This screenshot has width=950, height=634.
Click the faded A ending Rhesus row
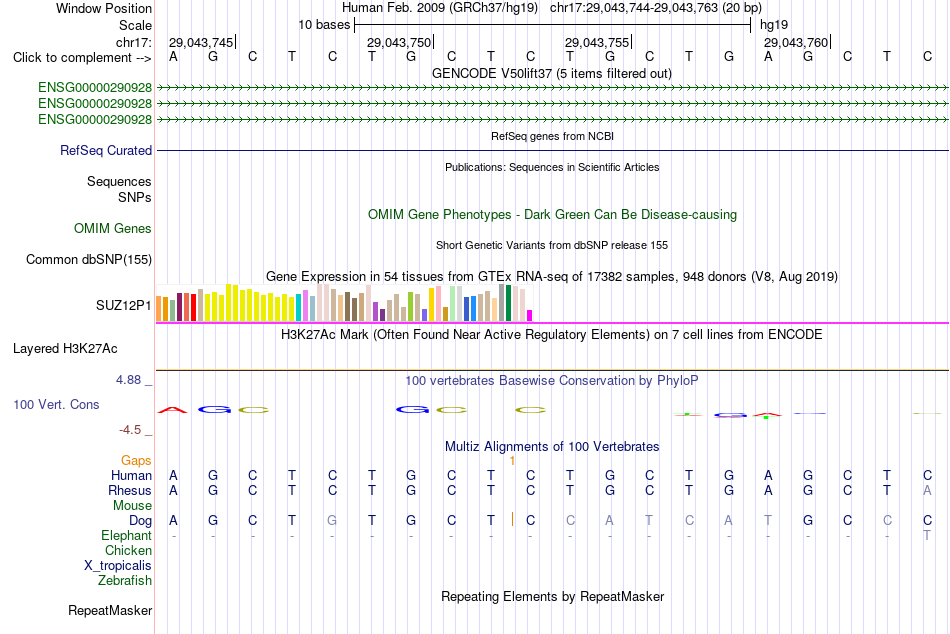[927, 490]
